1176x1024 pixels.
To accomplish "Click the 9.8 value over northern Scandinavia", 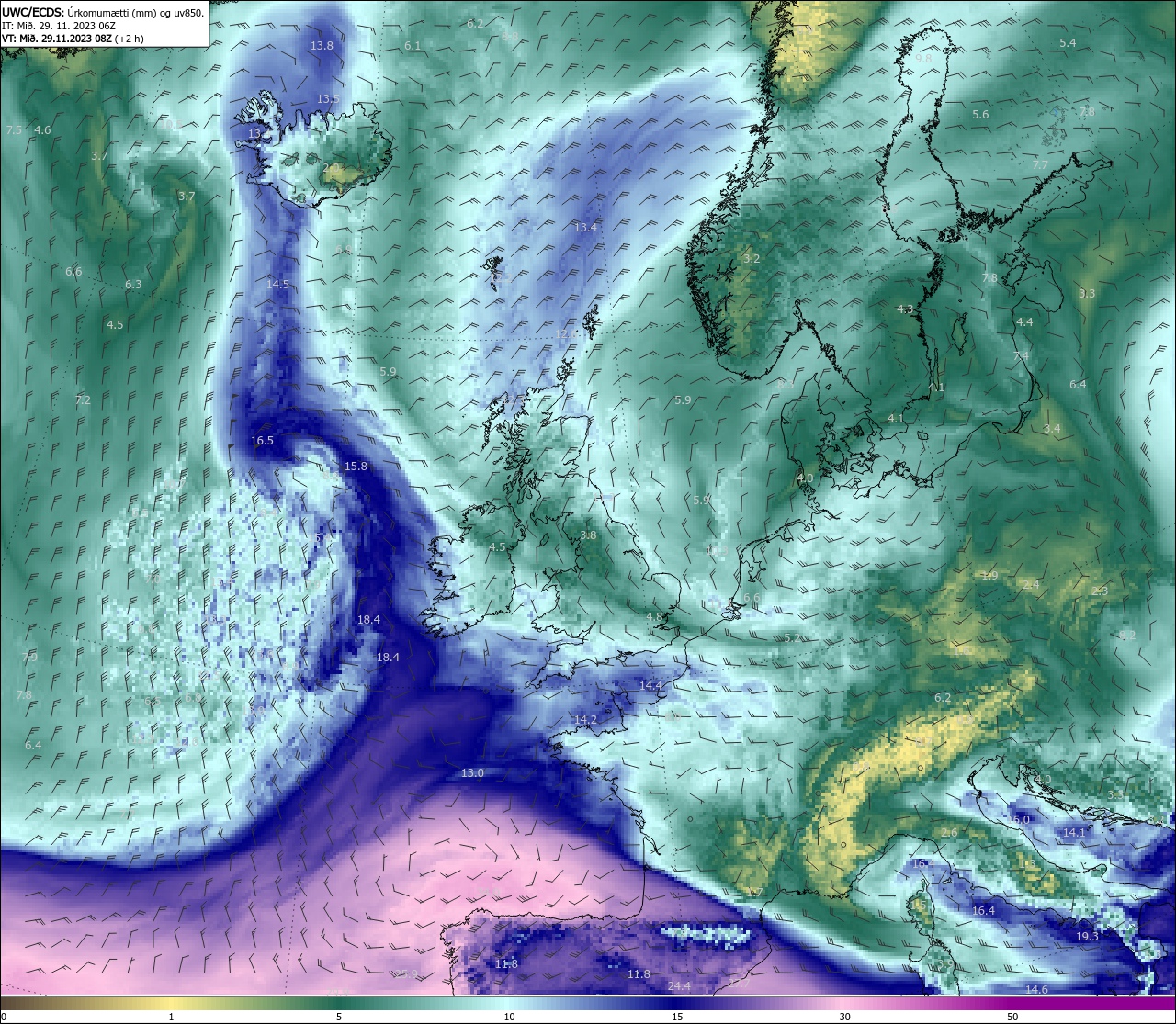I will pyautogui.click(x=923, y=58).
